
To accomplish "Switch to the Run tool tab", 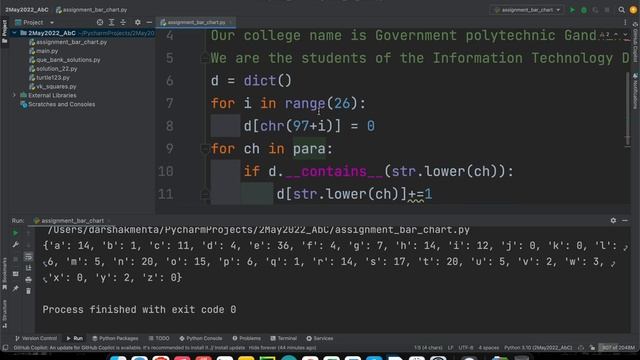I will 75,338.
